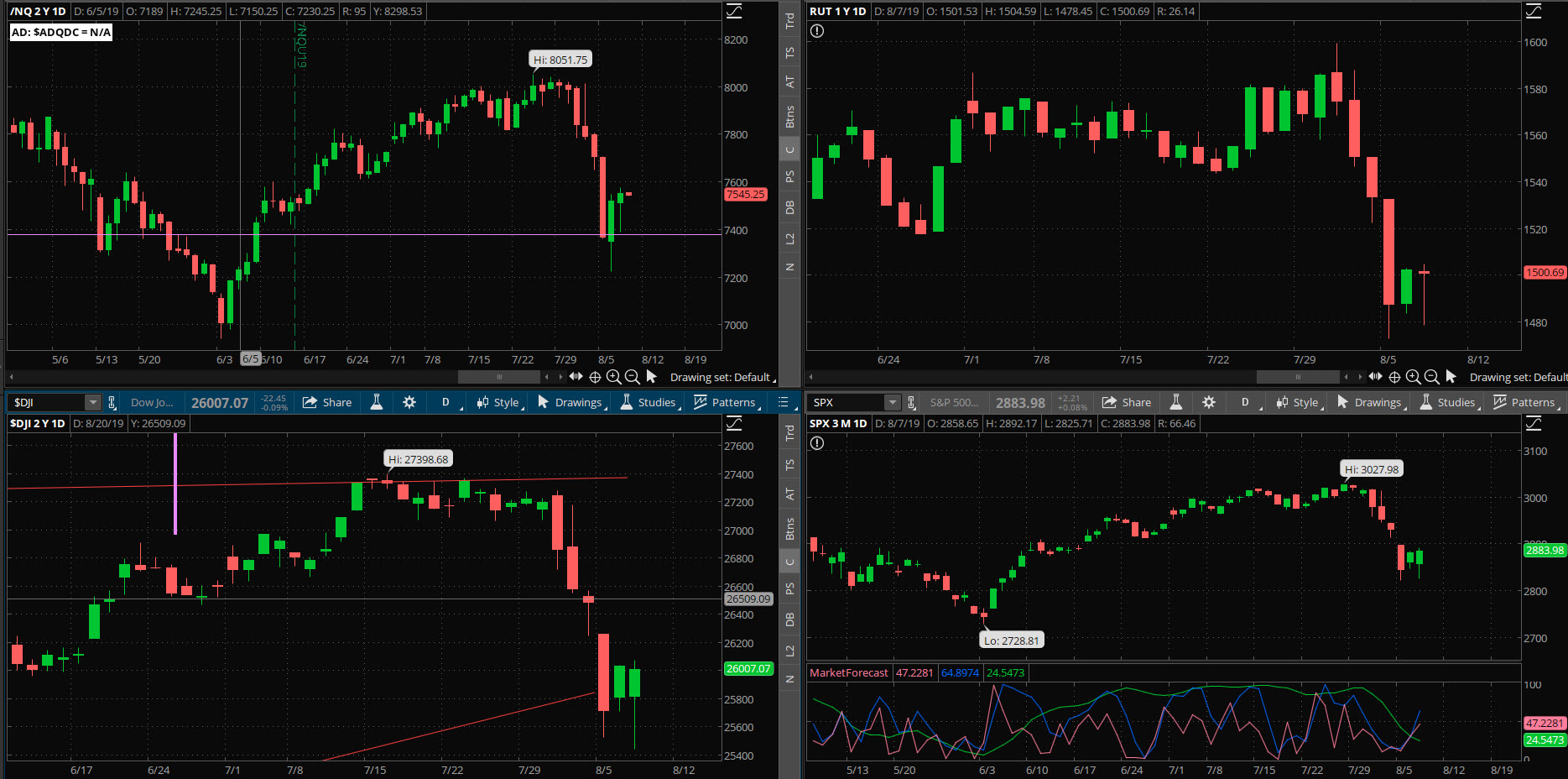Open Trd sidebar tab beside /NQ chart

pyautogui.click(x=789, y=20)
